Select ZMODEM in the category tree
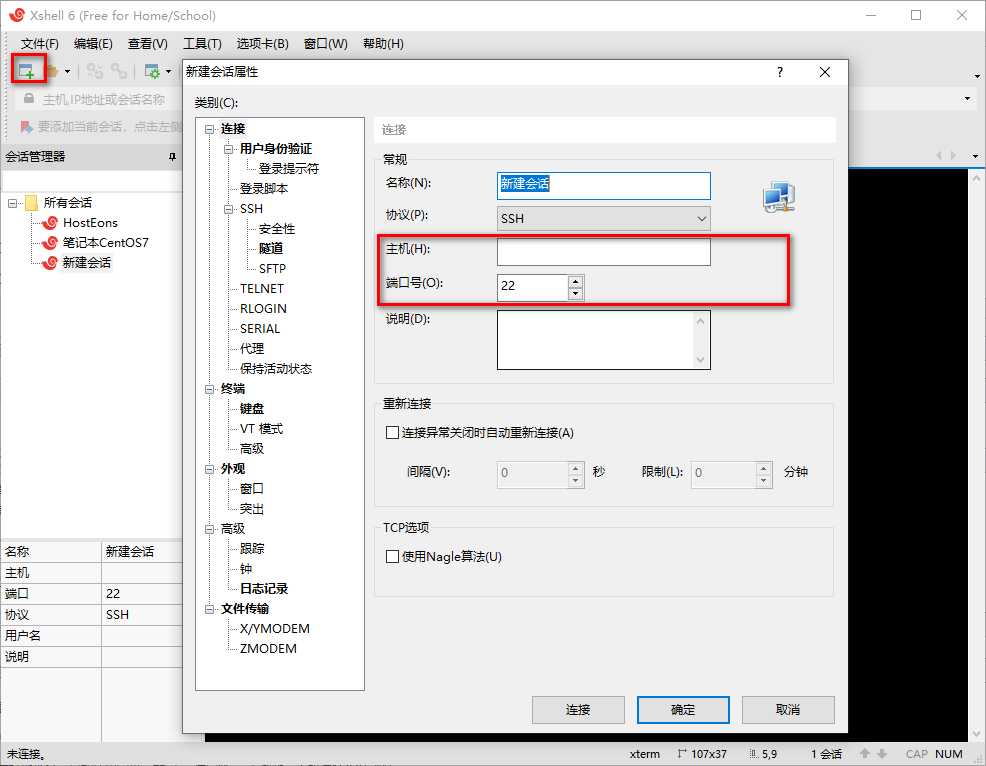 coord(268,648)
